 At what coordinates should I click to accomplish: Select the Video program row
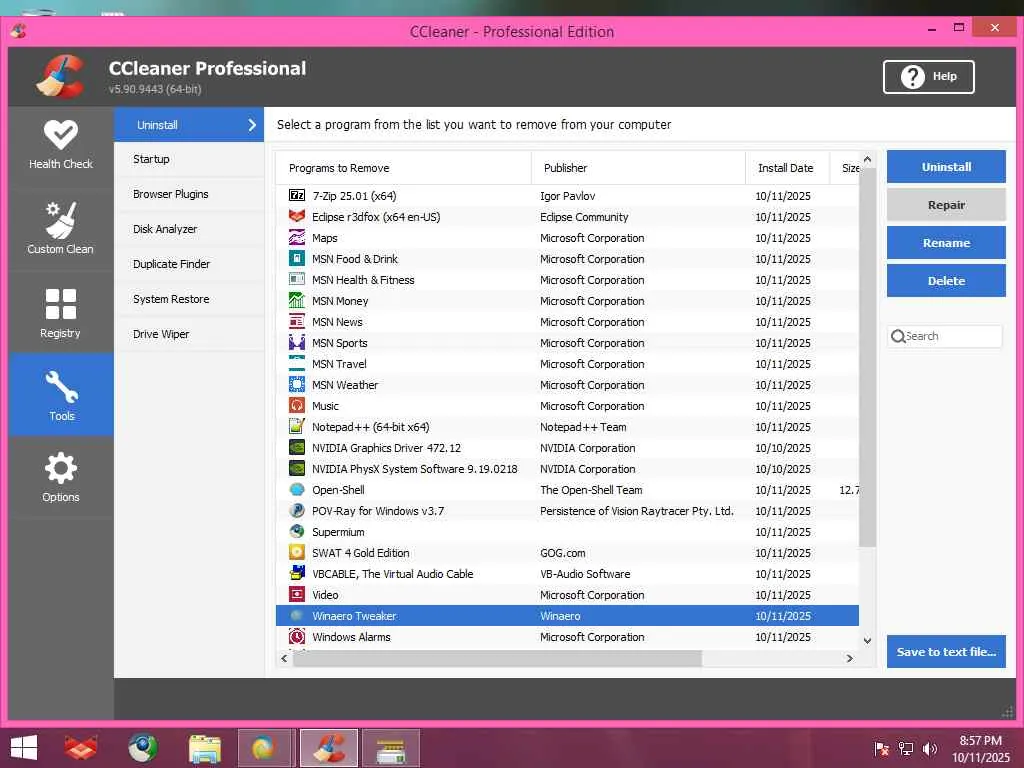pos(567,594)
